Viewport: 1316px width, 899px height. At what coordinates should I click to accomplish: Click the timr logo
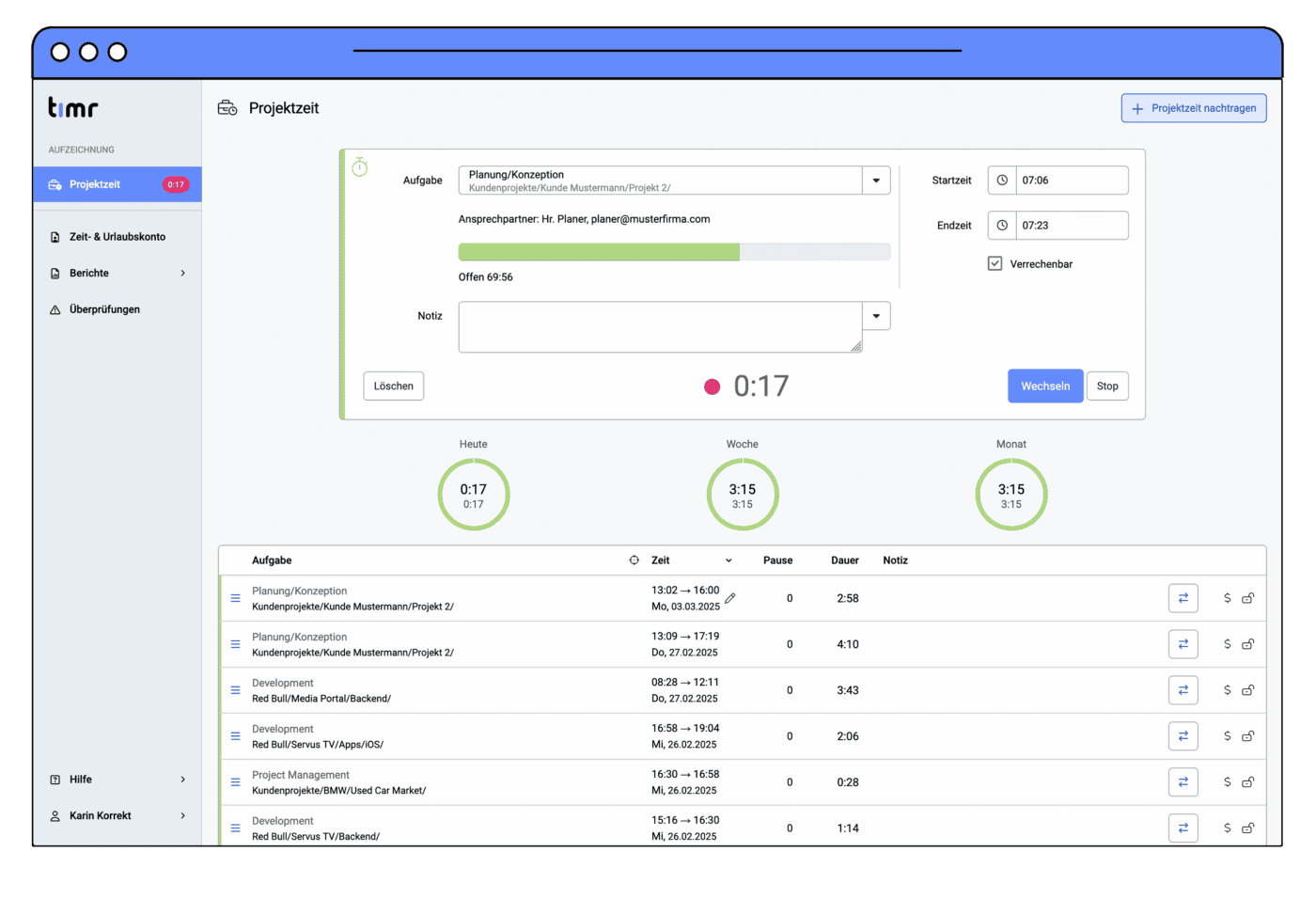pyautogui.click(x=73, y=108)
